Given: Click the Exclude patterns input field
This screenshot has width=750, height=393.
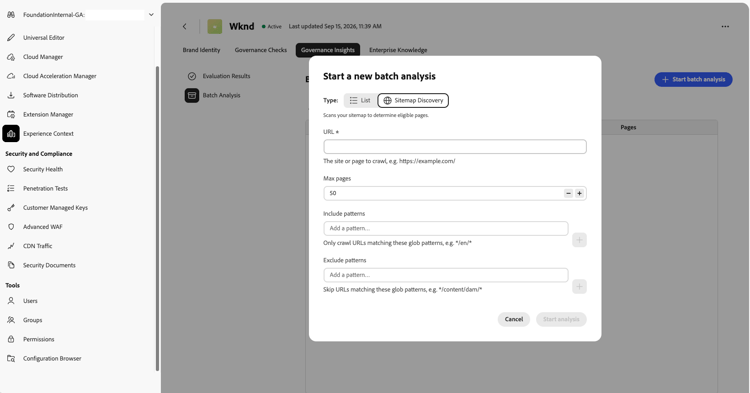Looking at the screenshot, I should pyautogui.click(x=446, y=275).
